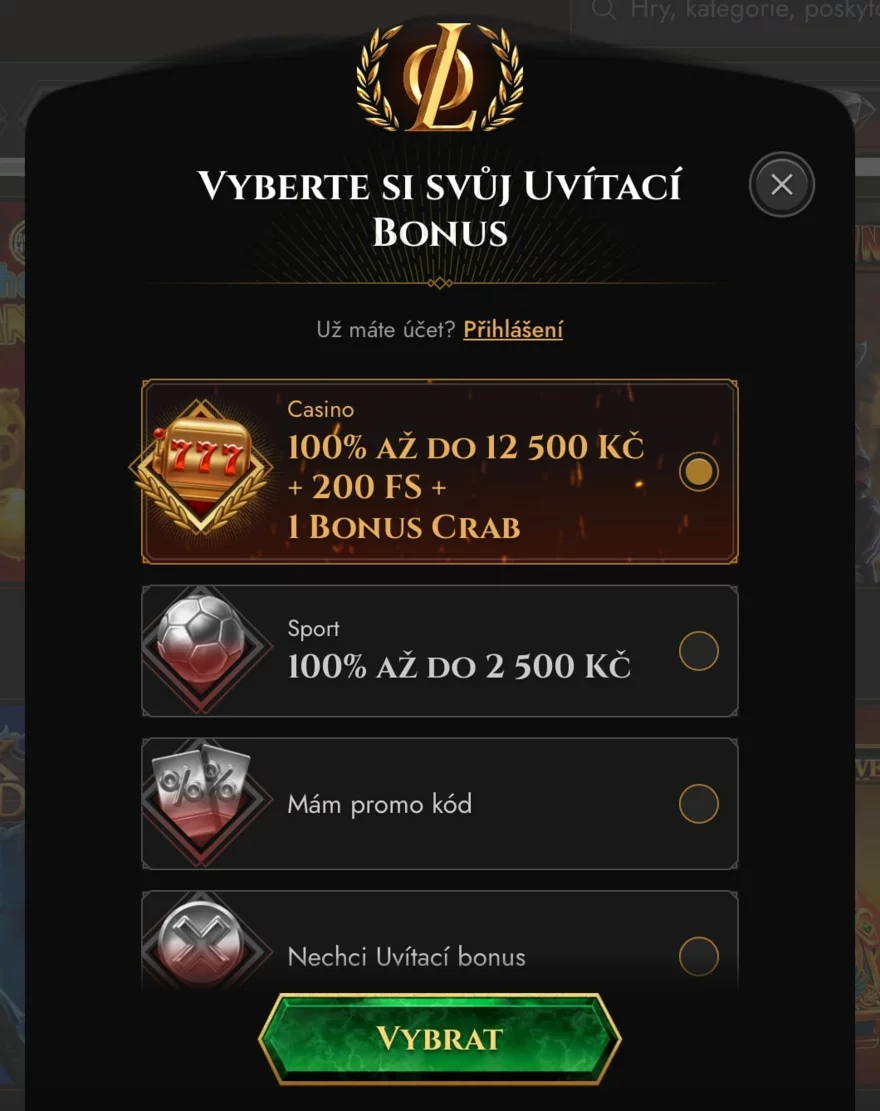Click the 'Vyberte si svůj Uvítací Bonus' heading
Screen dimensions: 880x1111
coord(439,208)
